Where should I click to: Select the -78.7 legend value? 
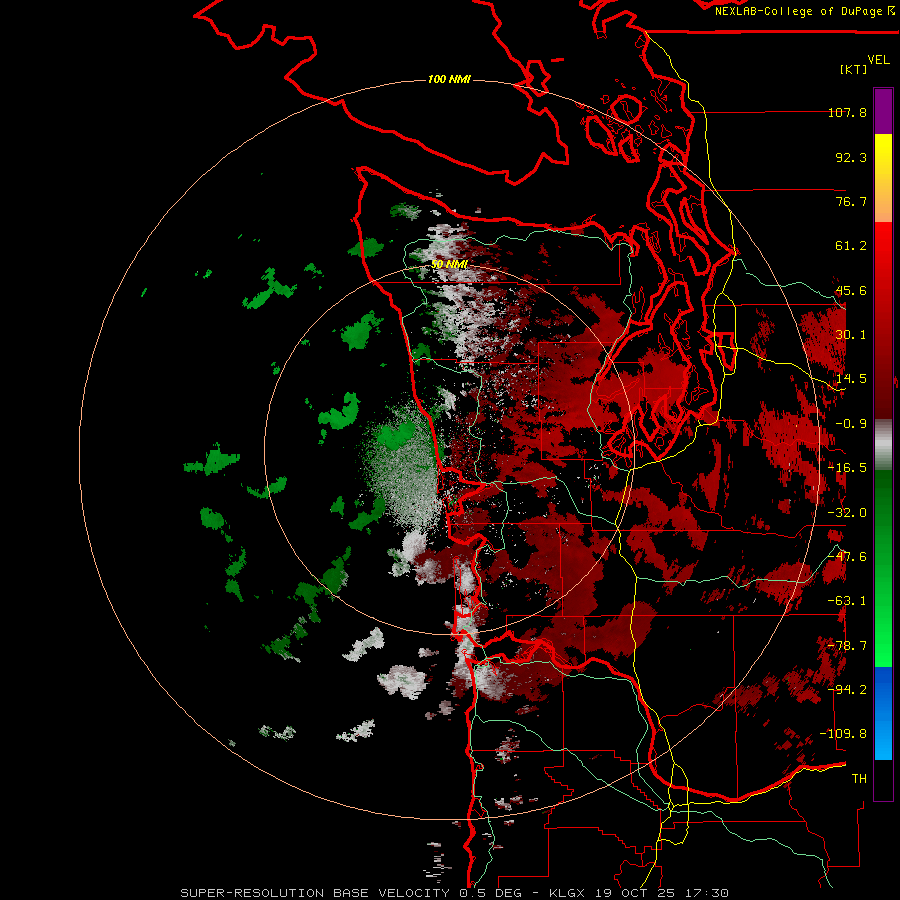[x=847, y=646]
